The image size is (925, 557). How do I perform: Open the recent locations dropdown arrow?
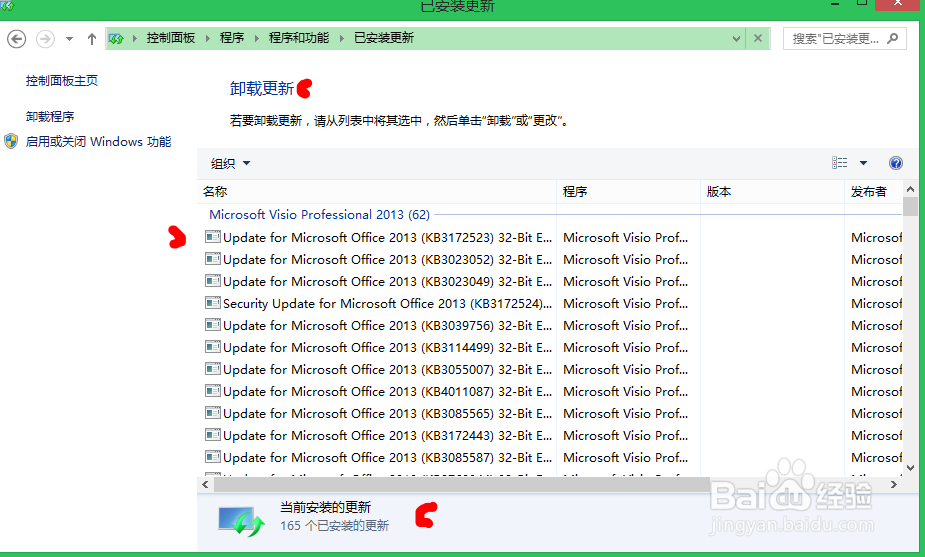click(x=69, y=39)
